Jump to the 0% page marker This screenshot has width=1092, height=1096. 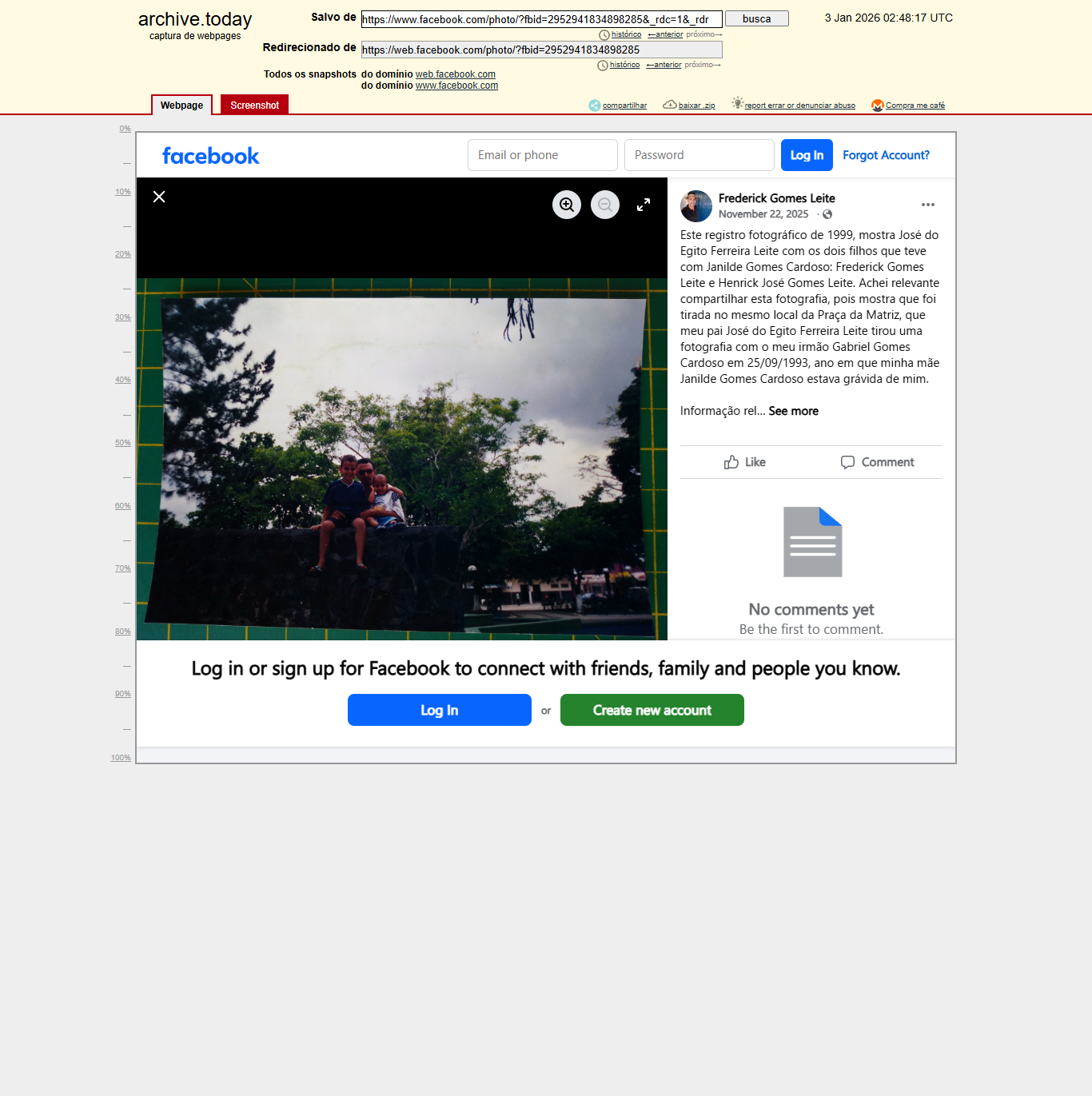[x=126, y=129]
